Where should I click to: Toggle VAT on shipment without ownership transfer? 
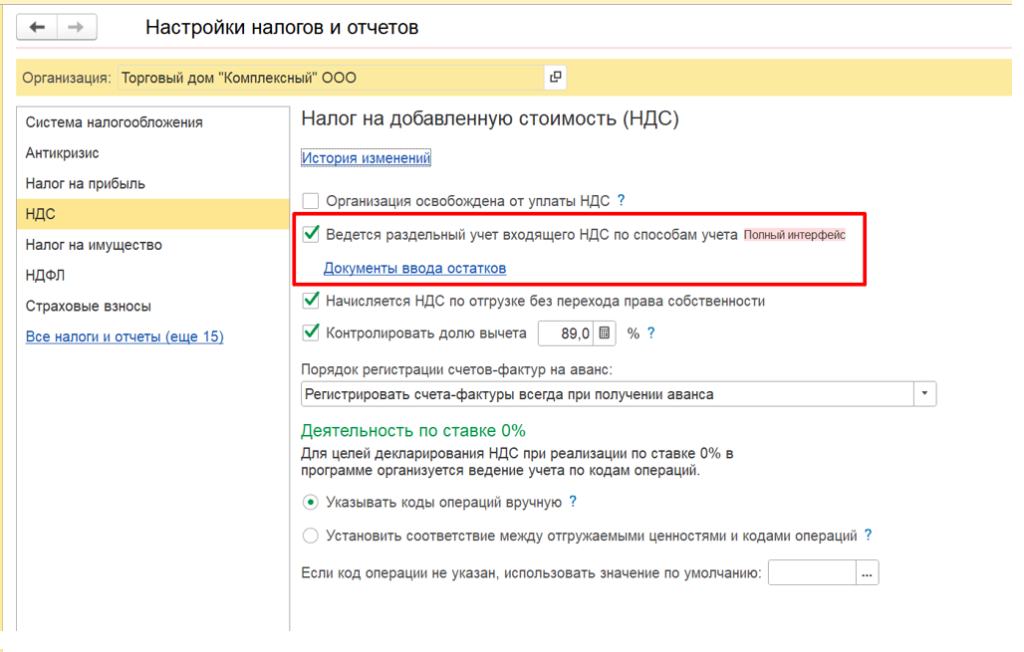click(311, 300)
